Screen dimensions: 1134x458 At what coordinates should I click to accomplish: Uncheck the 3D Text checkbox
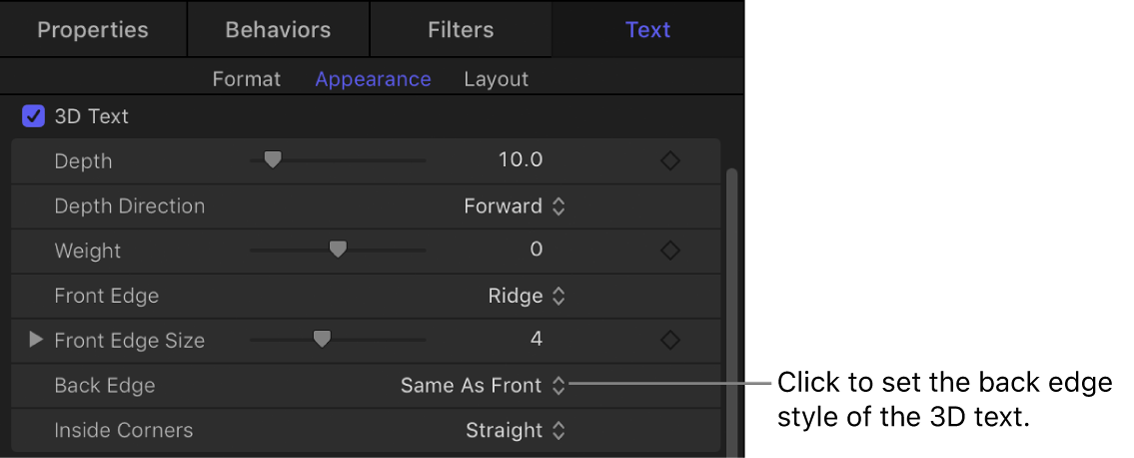(x=33, y=116)
